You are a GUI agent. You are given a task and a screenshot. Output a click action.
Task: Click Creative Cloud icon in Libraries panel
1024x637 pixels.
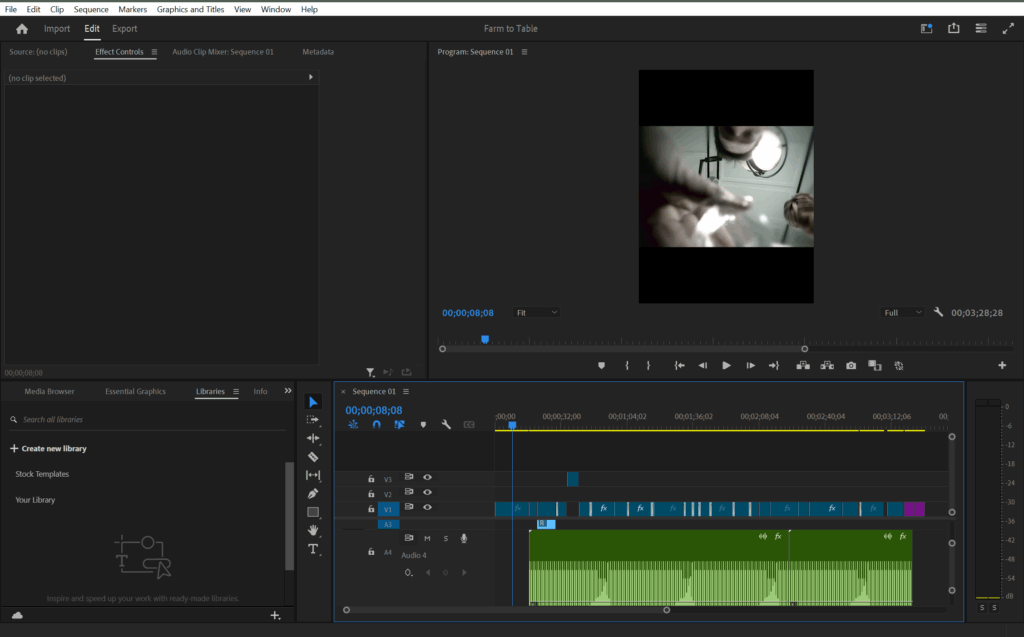click(x=18, y=615)
